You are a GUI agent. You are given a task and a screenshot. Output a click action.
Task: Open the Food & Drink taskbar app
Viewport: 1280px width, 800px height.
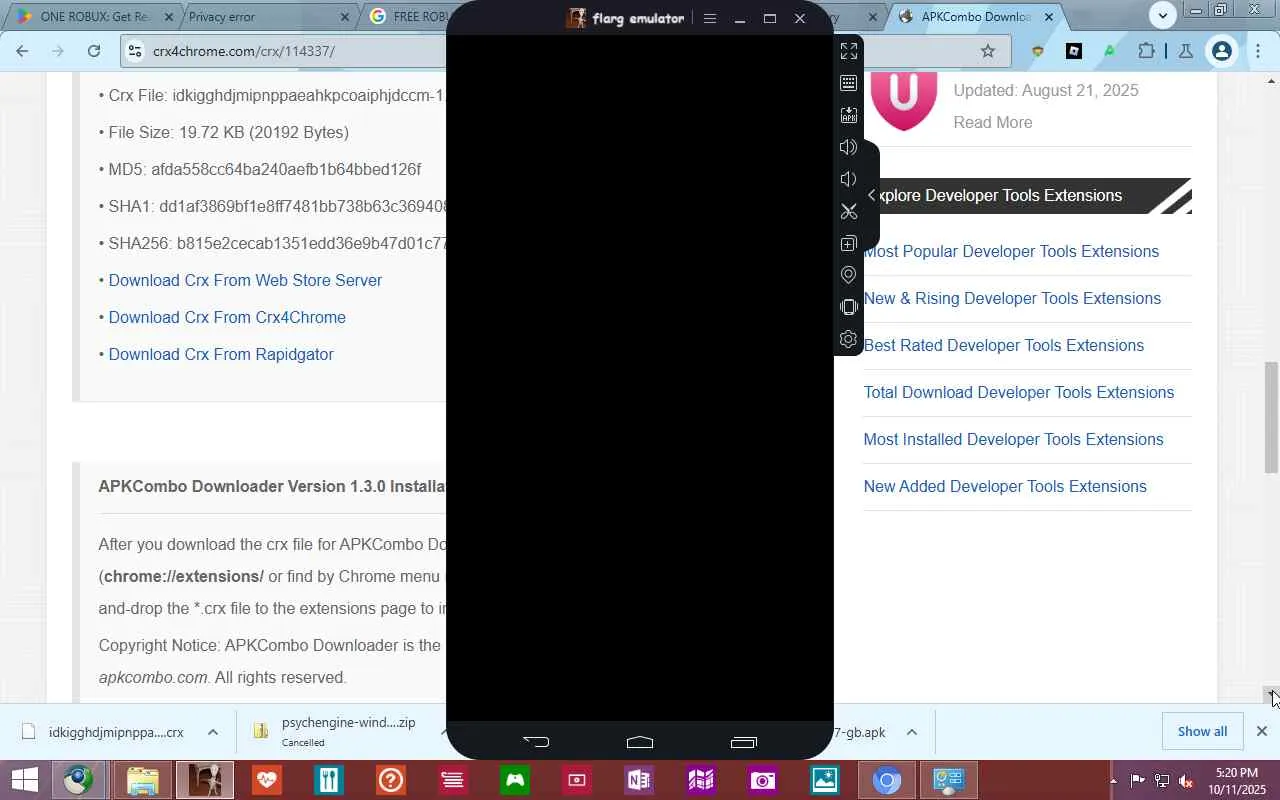coord(329,780)
